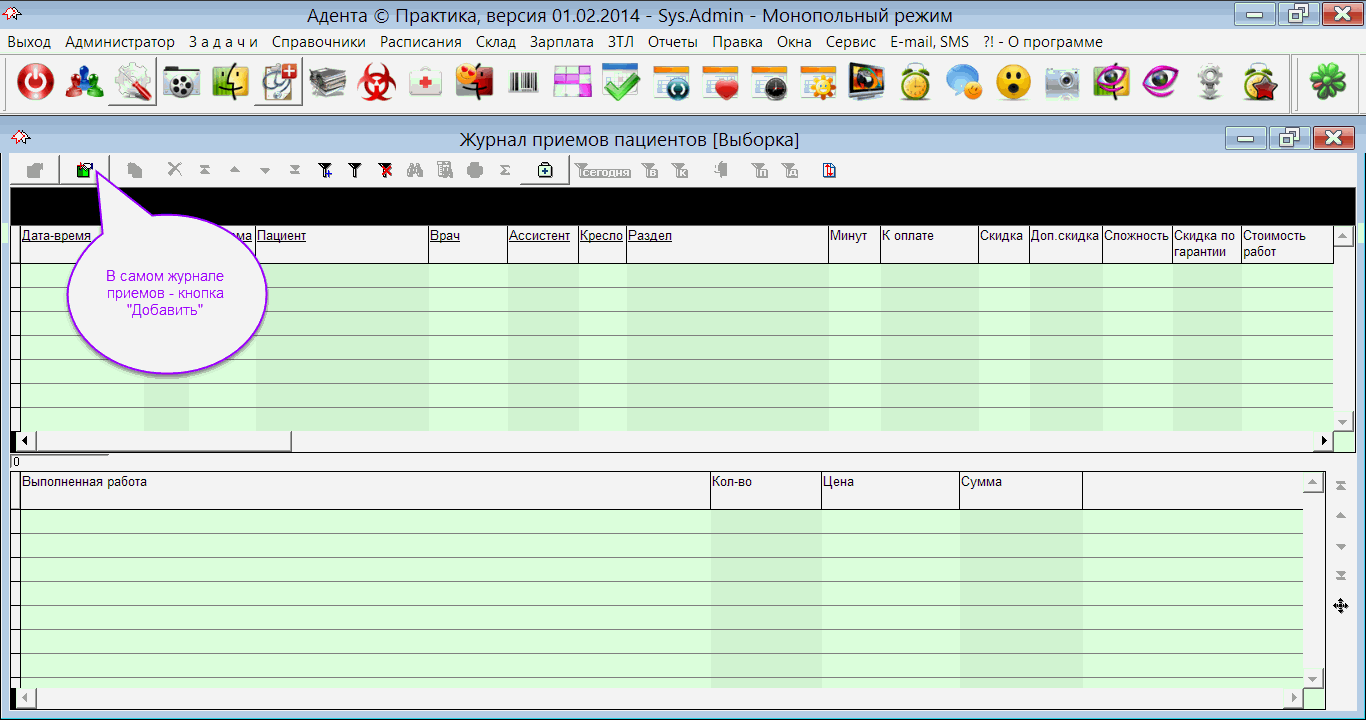Click the binoculars search icon
This screenshot has width=1366, height=720.
click(415, 171)
